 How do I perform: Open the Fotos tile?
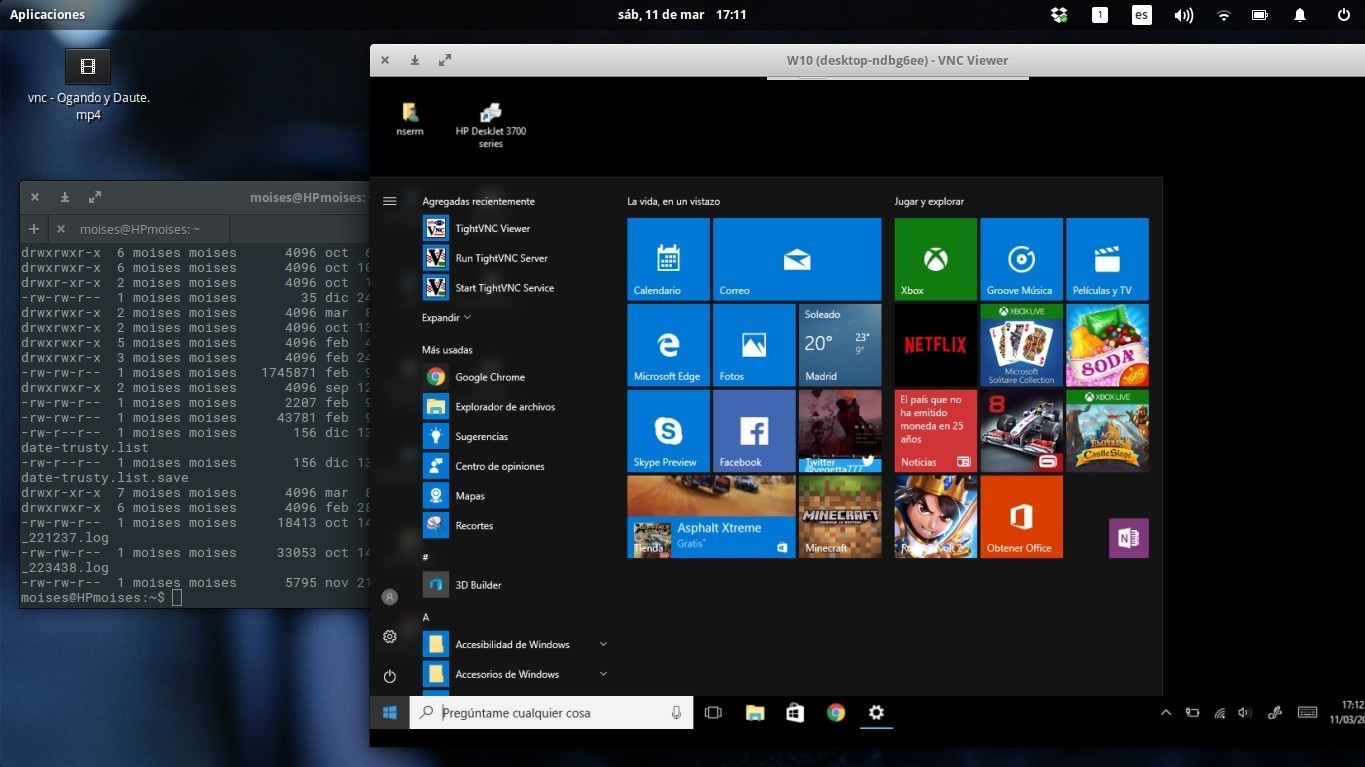coord(754,345)
